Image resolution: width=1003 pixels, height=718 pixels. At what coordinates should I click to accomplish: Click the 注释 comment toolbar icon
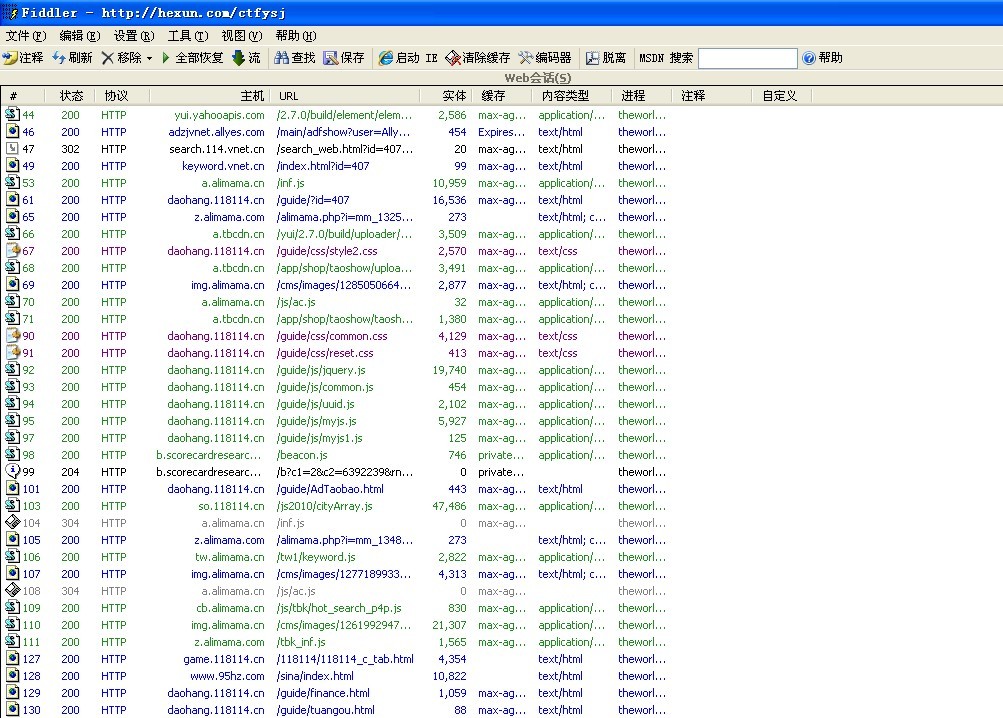[9, 58]
